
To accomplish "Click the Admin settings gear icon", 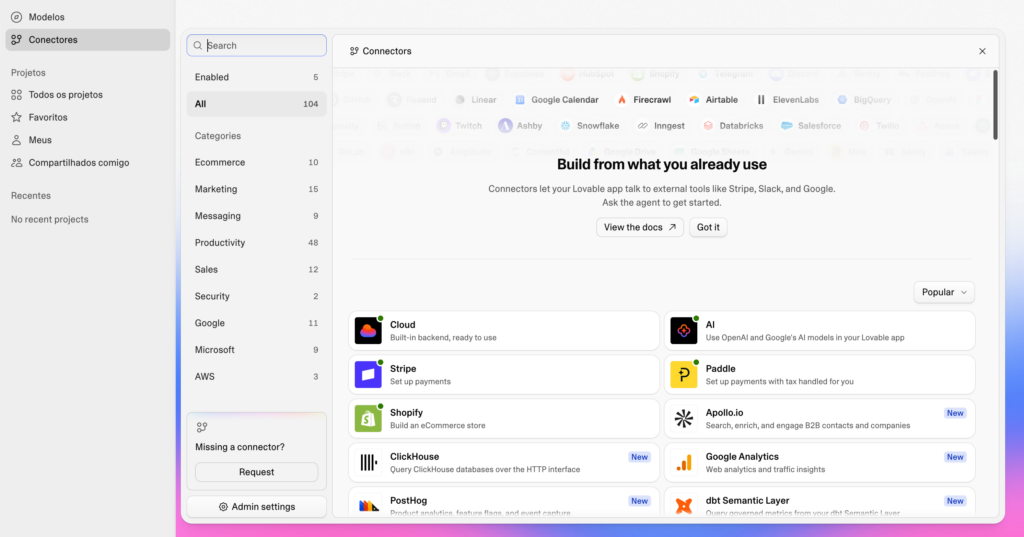I will 223,507.
